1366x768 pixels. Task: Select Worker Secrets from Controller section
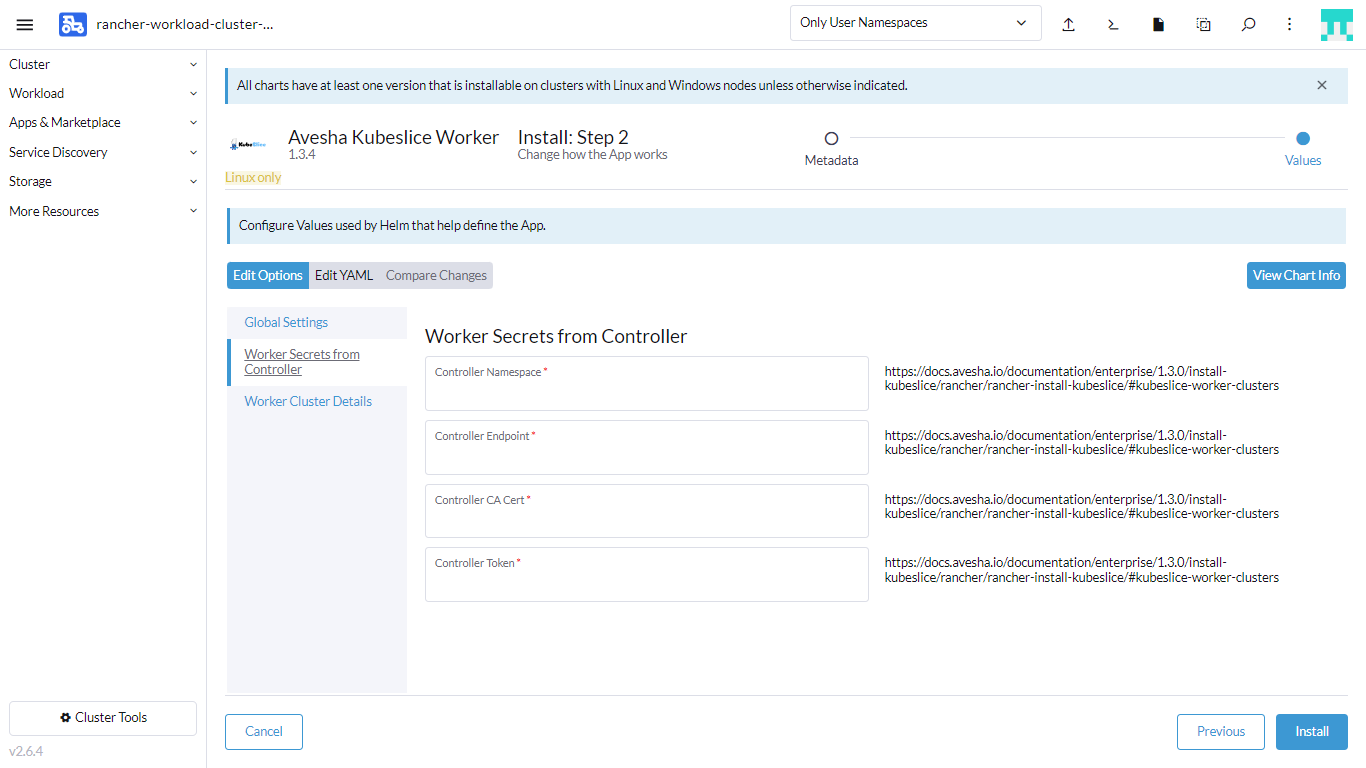pyautogui.click(x=317, y=362)
